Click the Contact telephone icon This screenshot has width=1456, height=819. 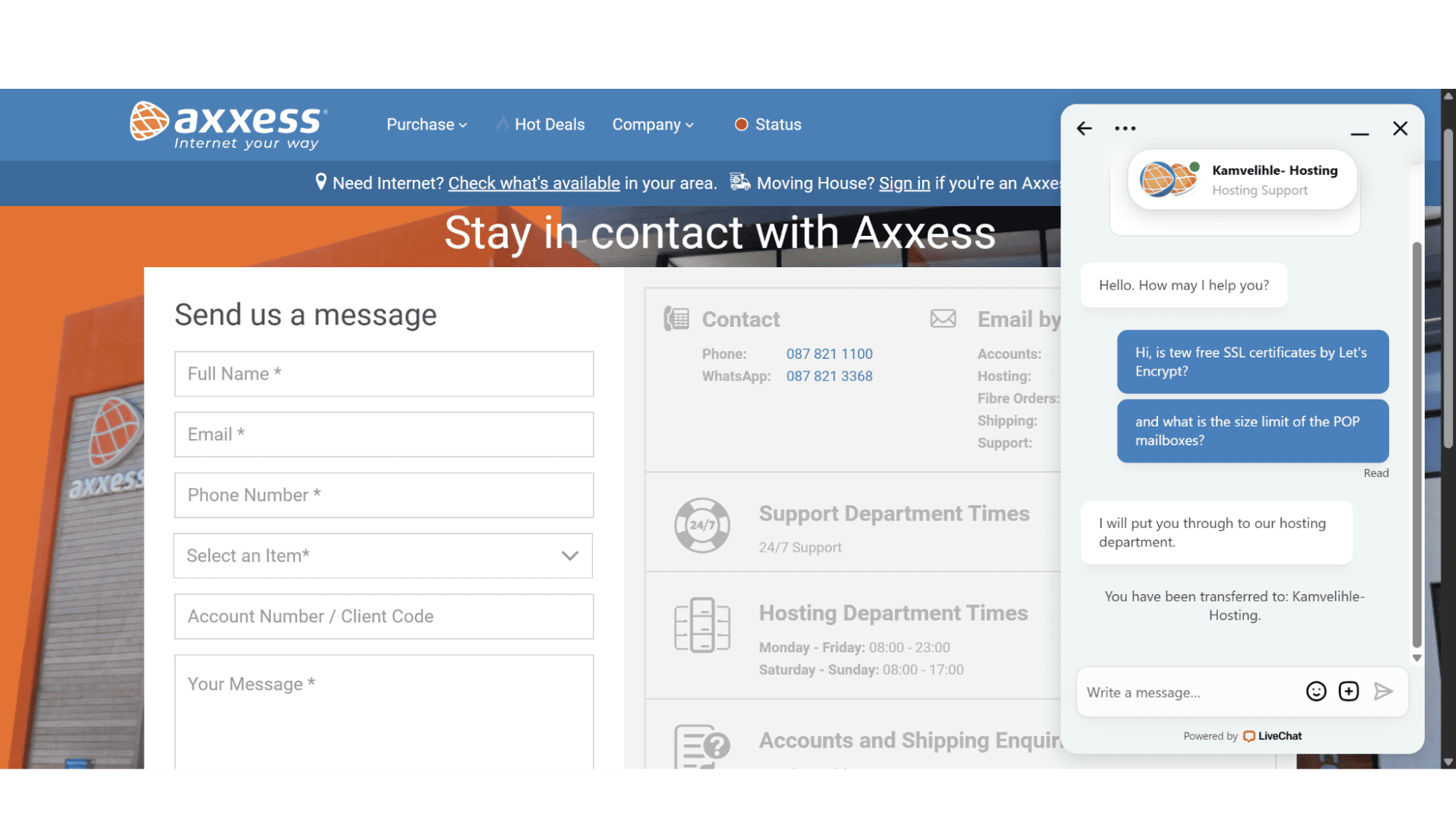pyautogui.click(x=677, y=319)
